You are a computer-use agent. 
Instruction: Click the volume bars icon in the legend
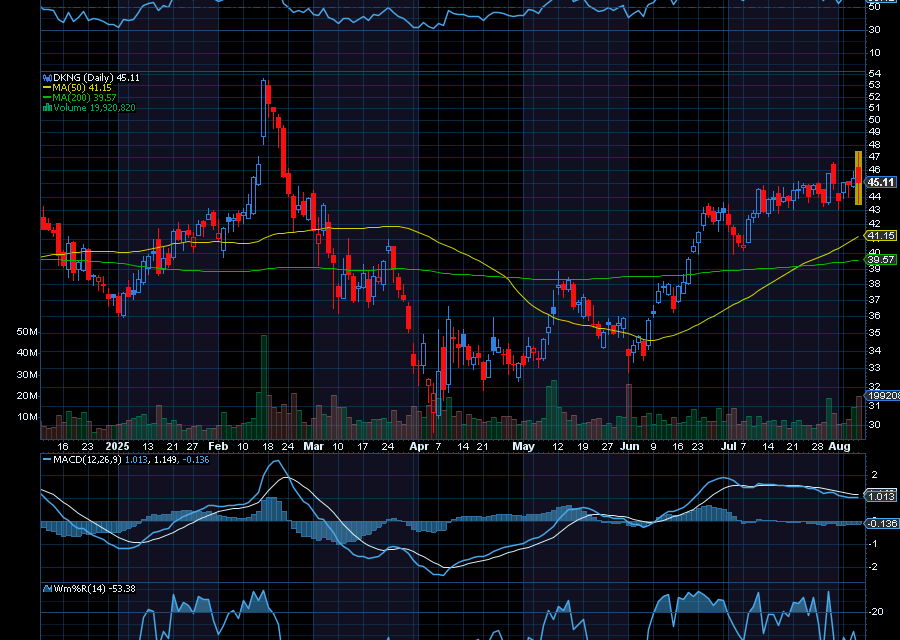(48, 107)
